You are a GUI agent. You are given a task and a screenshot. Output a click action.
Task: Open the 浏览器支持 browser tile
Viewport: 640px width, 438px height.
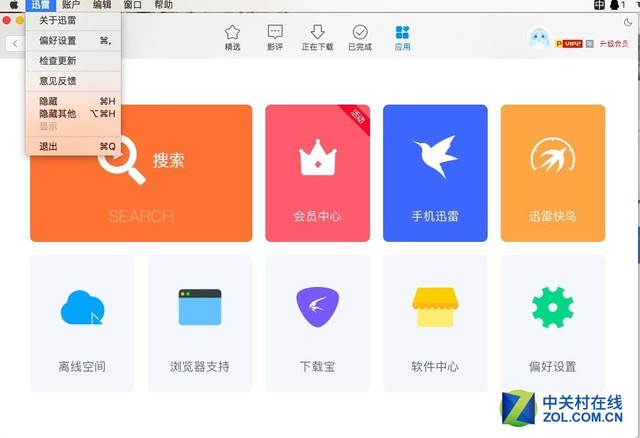[200, 323]
